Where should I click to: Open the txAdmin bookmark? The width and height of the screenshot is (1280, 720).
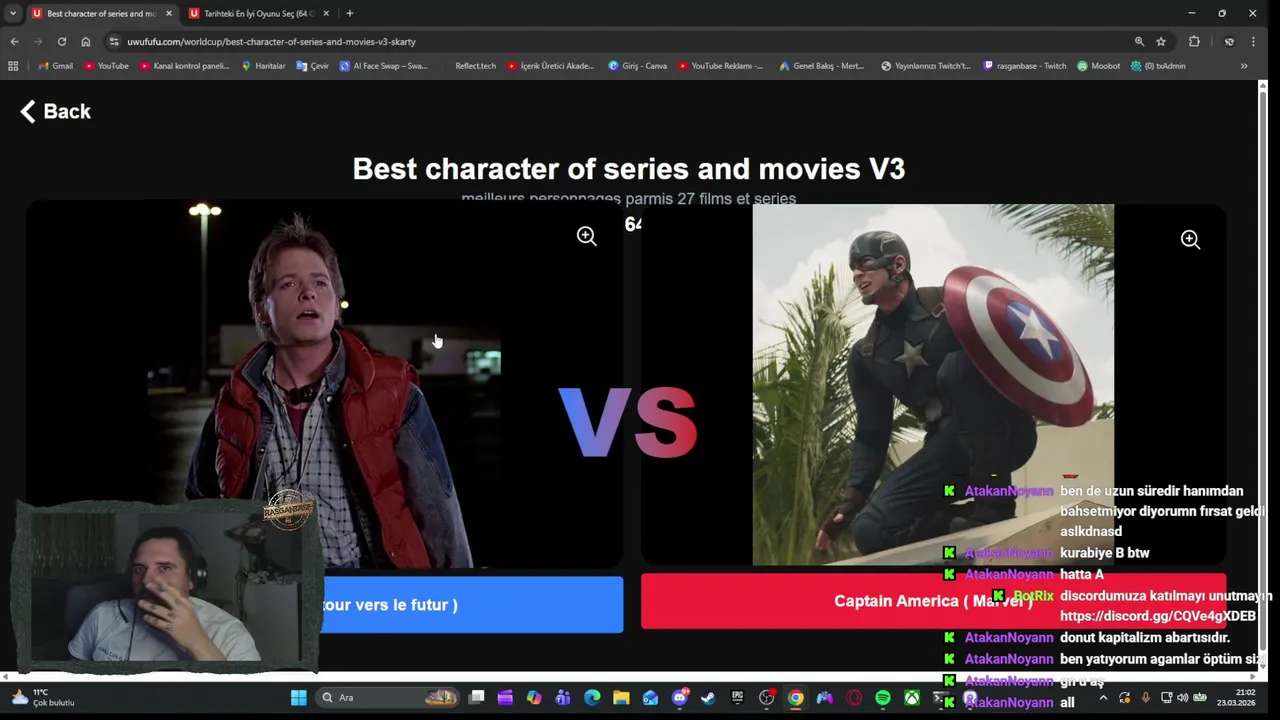pyautogui.click(x=1158, y=66)
